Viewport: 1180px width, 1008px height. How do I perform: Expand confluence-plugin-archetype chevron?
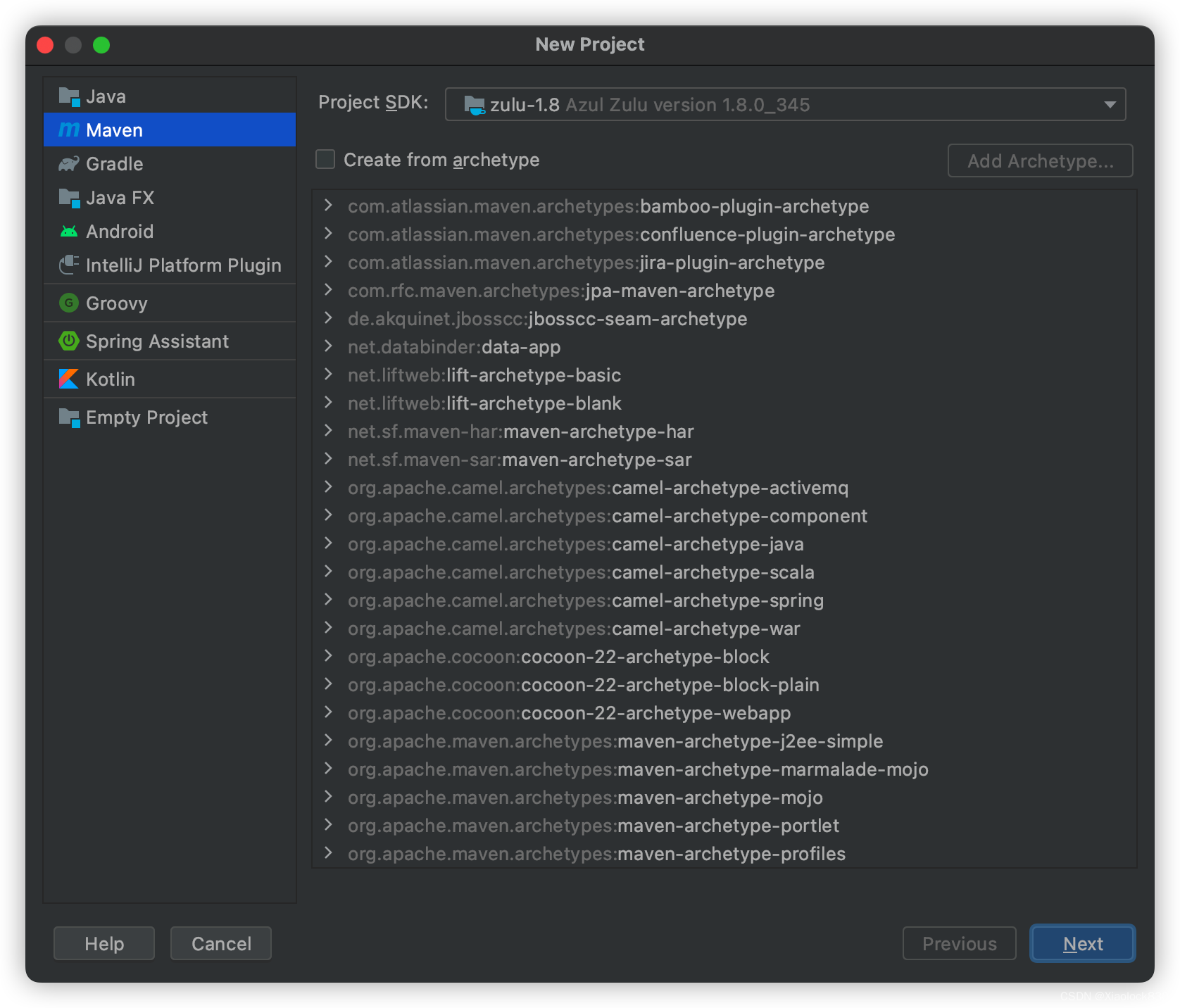click(x=328, y=234)
